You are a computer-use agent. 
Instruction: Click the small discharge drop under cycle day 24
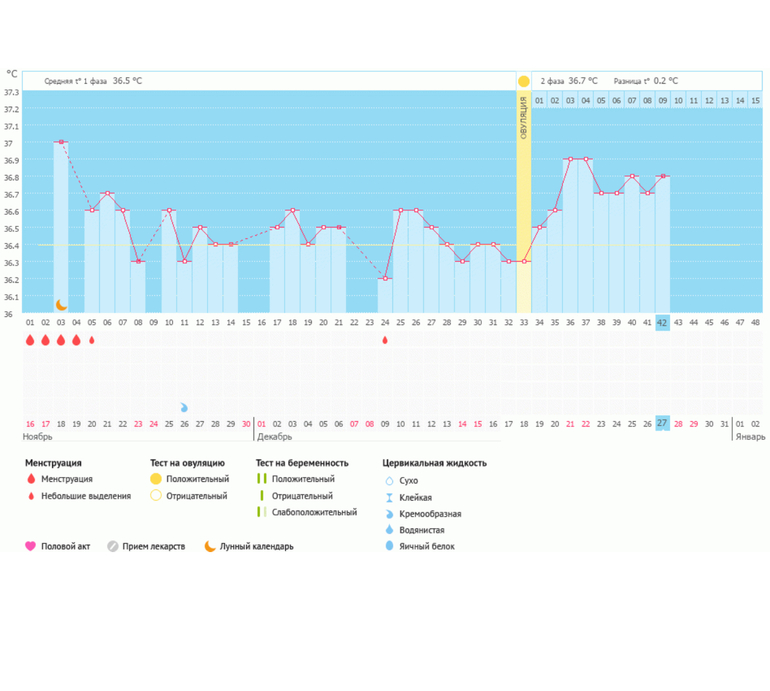click(x=385, y=341)
